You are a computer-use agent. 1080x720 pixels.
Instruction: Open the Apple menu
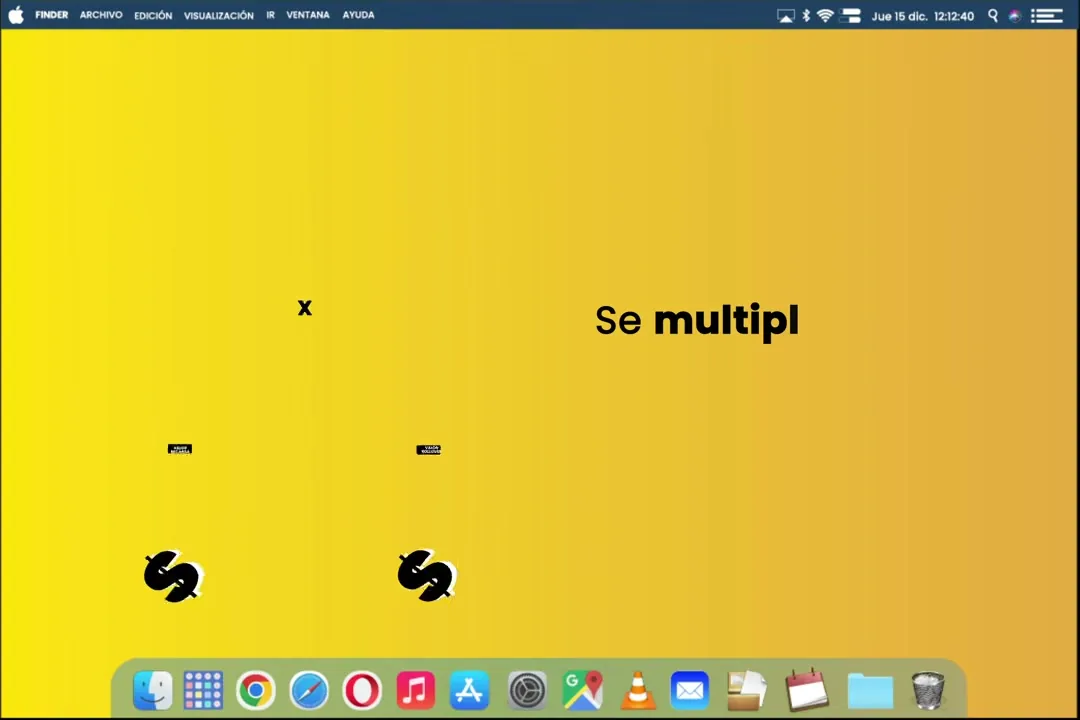(16, 14)
